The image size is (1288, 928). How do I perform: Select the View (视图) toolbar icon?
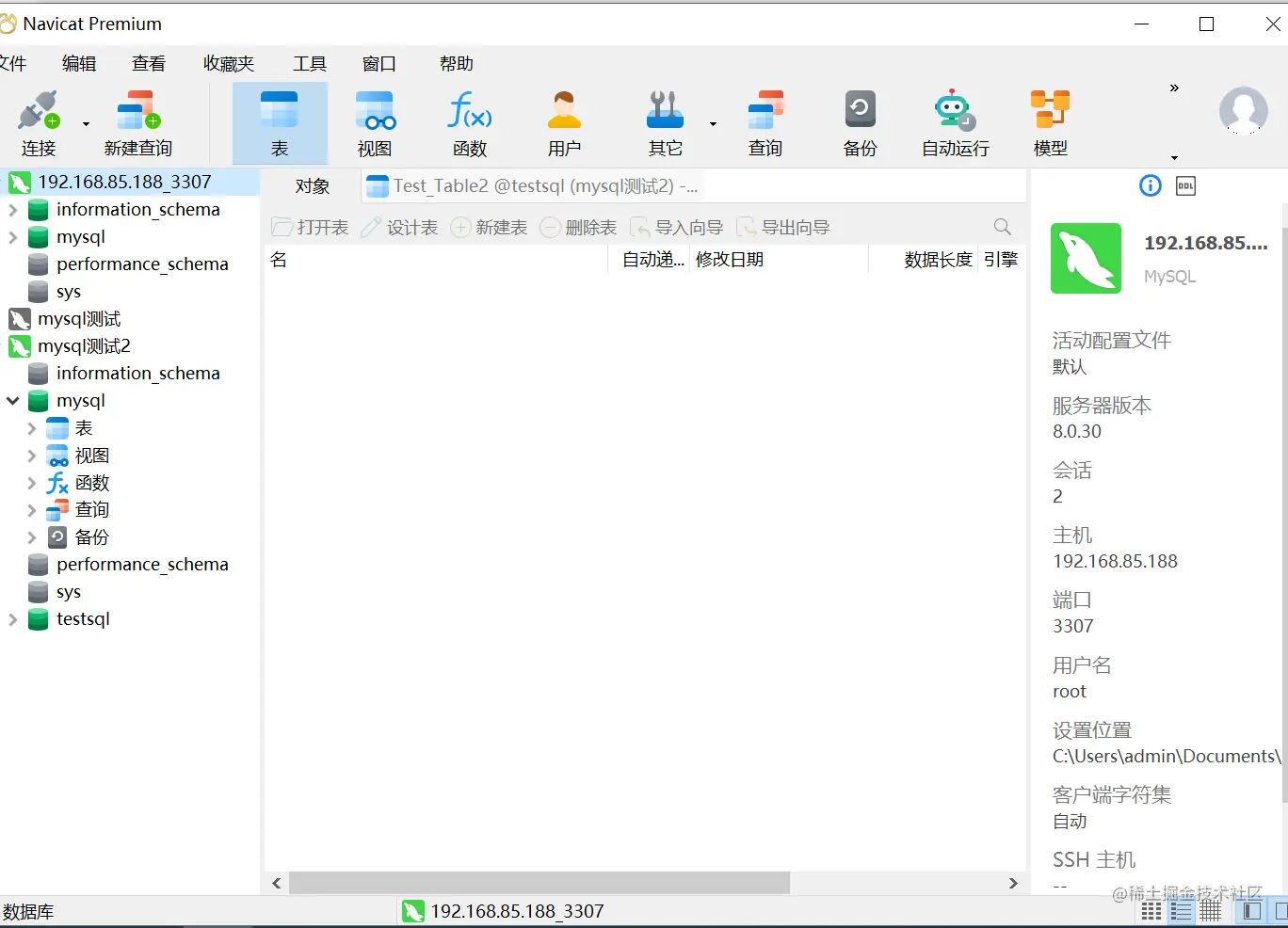(375, 123)
